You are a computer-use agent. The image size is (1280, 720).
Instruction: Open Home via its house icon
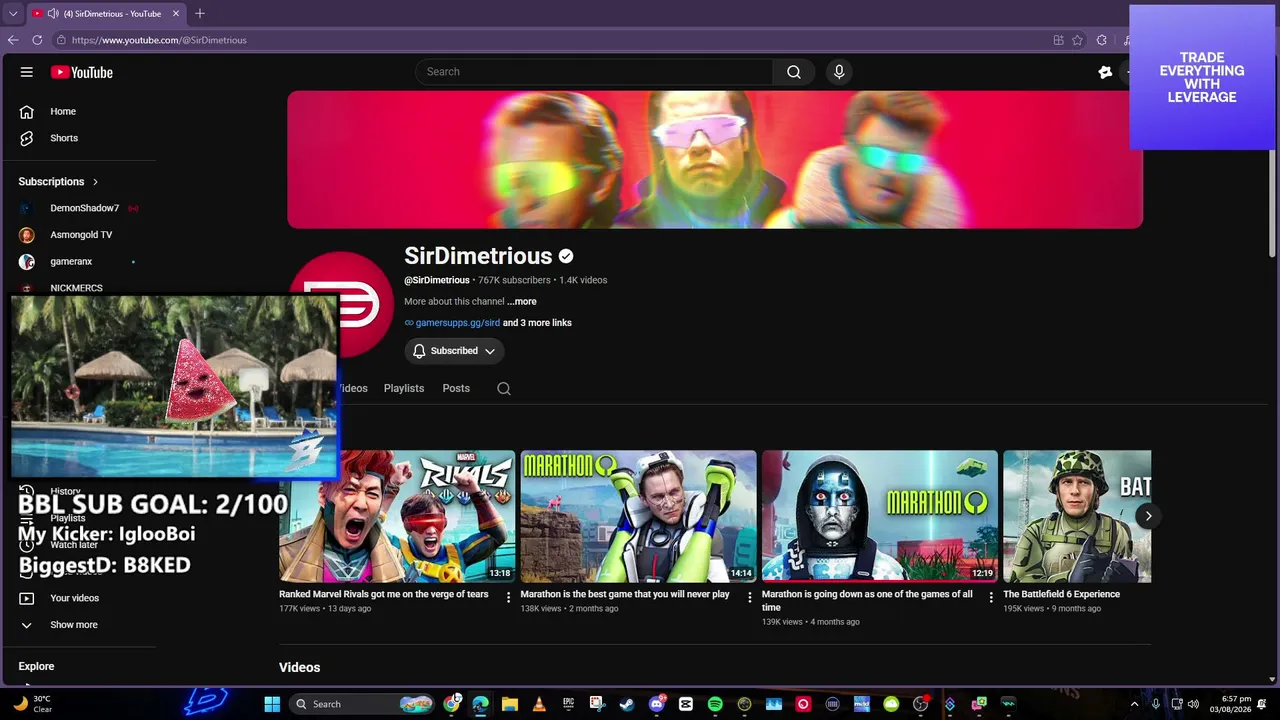[27, 111]
